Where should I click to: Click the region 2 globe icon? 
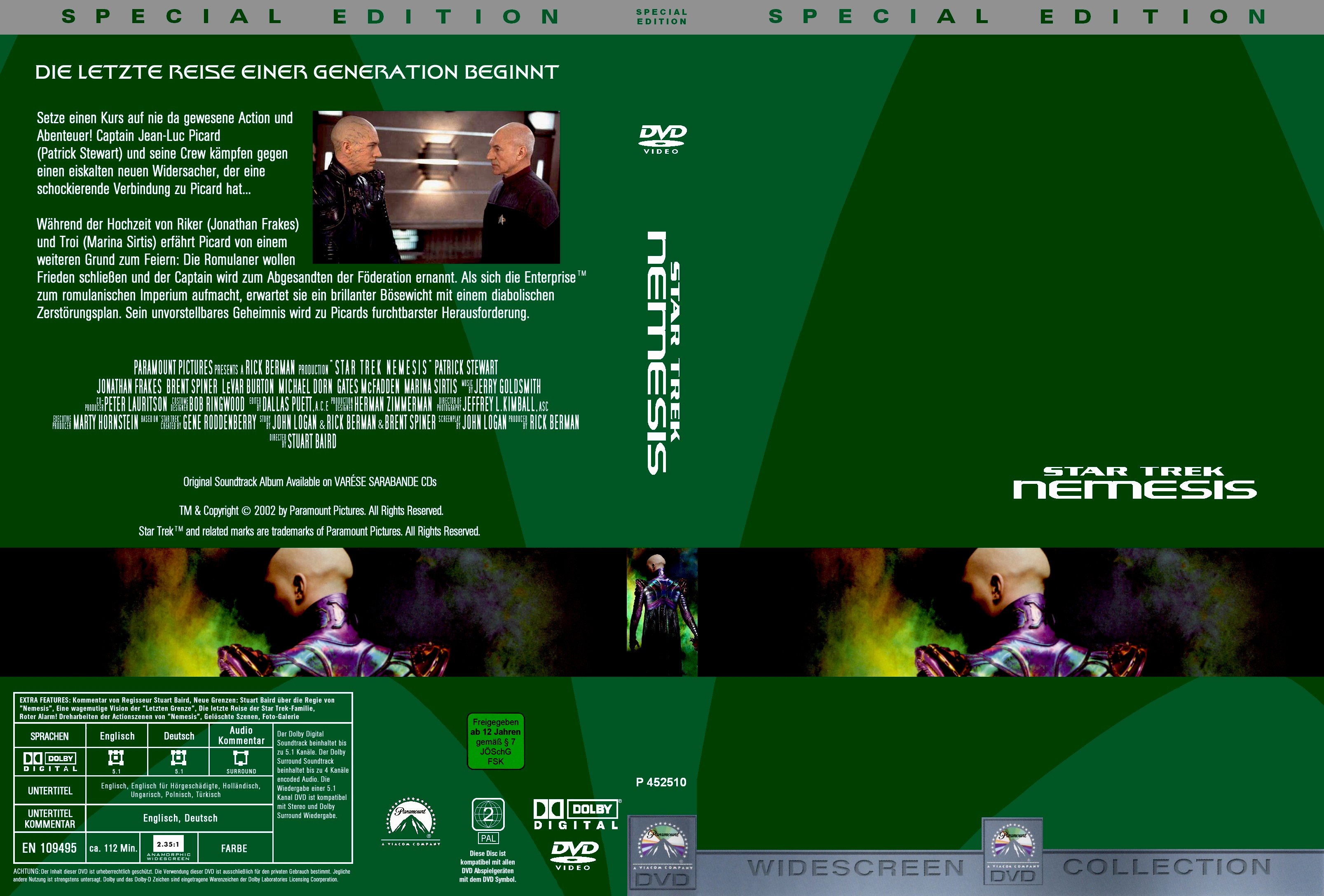click(488, 814)
